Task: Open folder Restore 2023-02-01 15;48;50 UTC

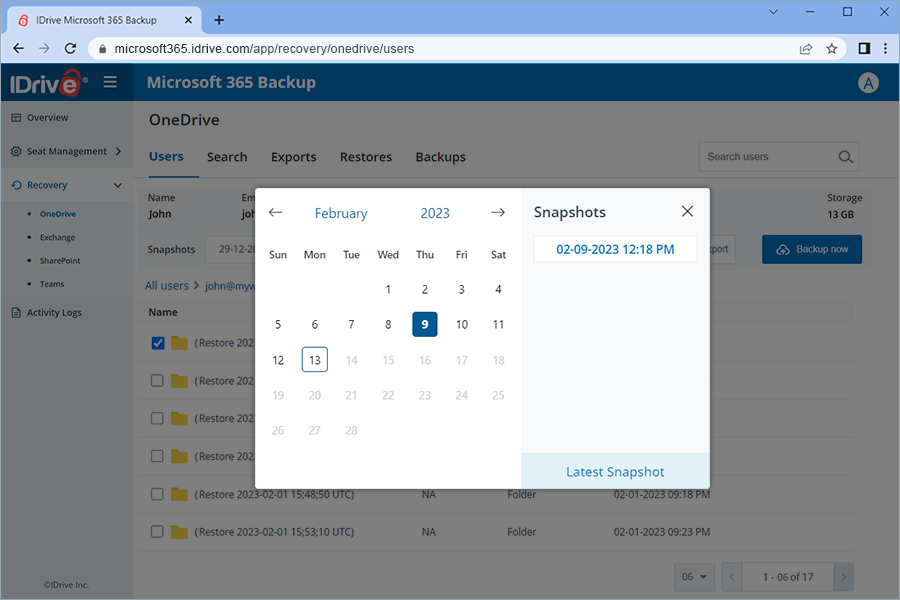Action: [x=274, y=494]
